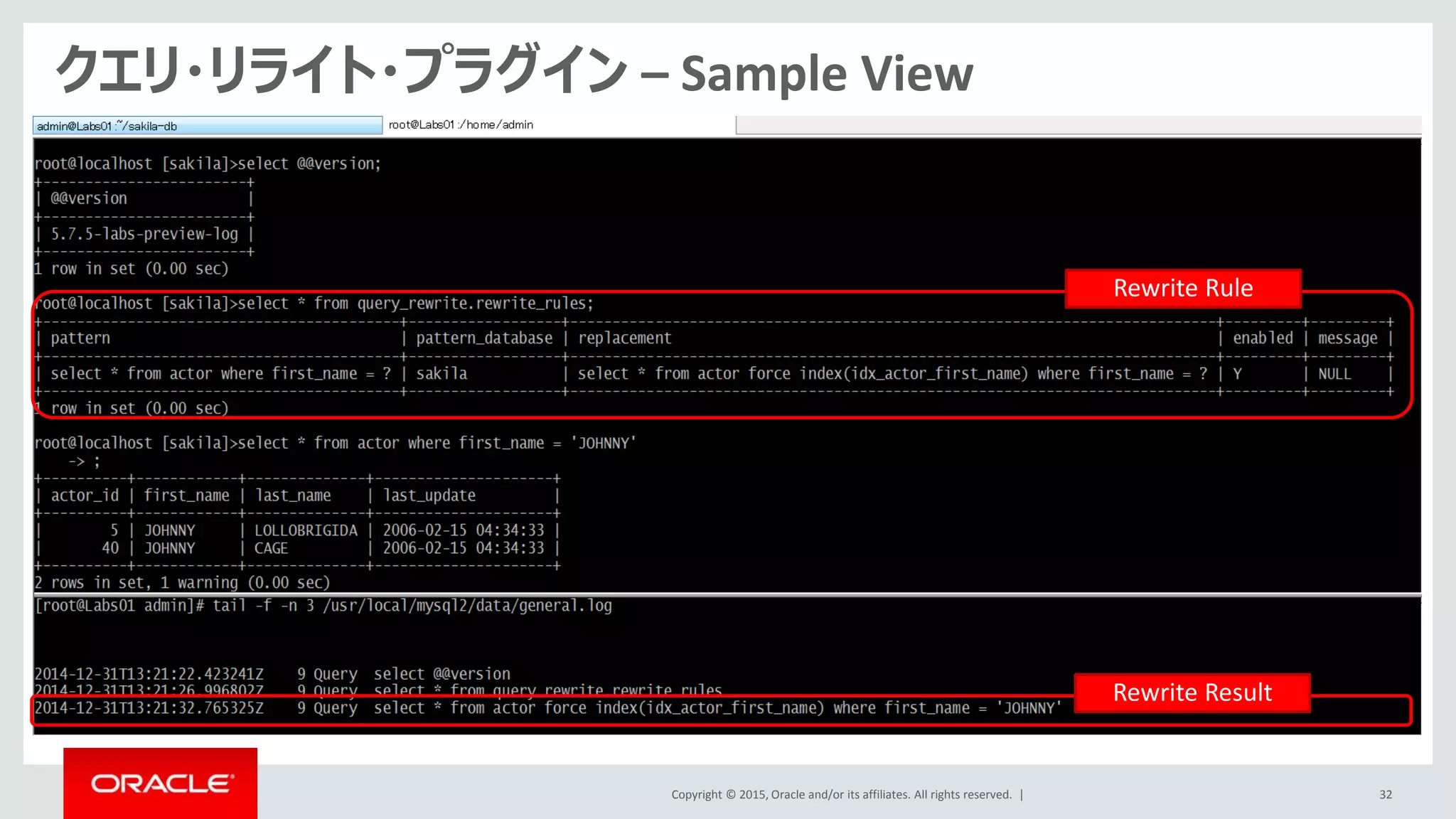Click the sakila pattern_database cell

point(441,374)
